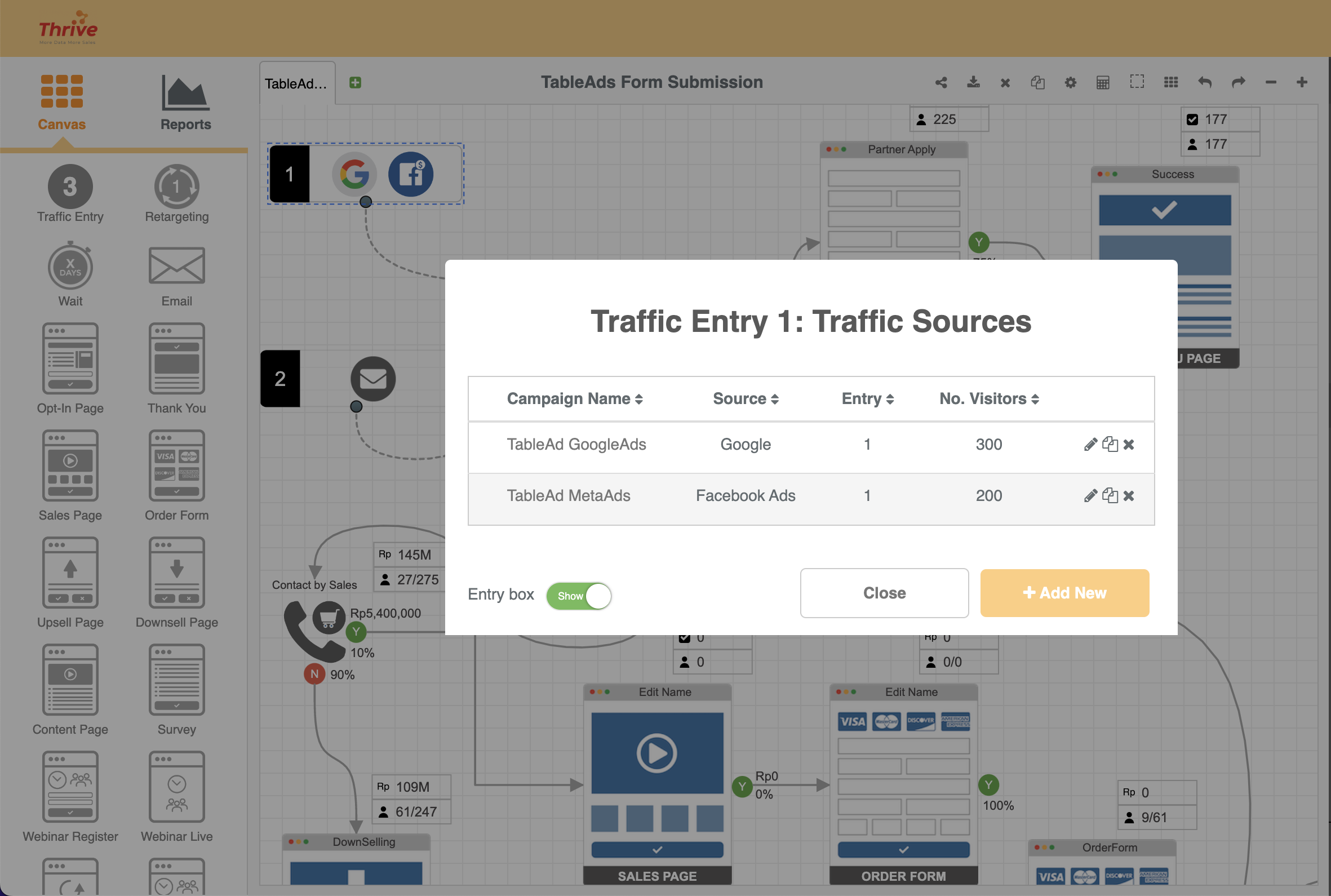Click the download icon in toolbar
1331x896 pixels.
(973, 83)
